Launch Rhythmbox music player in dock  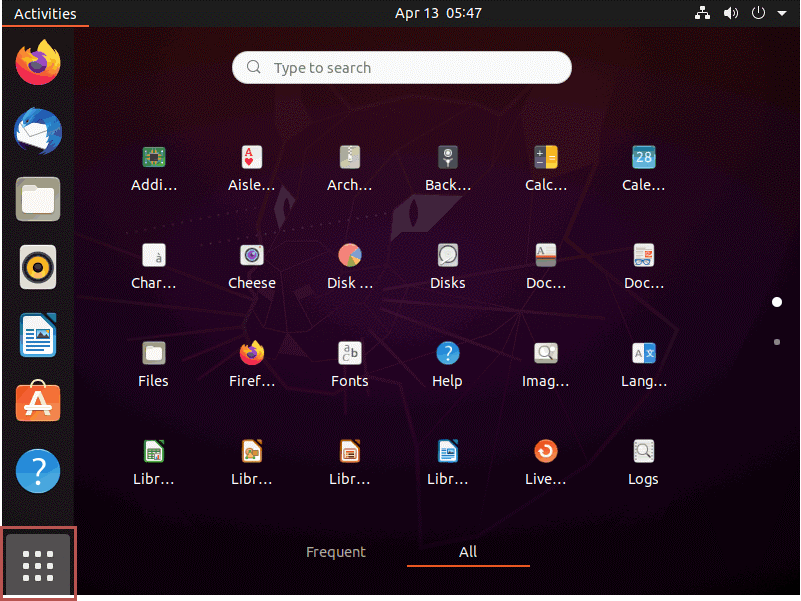click(x=38, y=267)
